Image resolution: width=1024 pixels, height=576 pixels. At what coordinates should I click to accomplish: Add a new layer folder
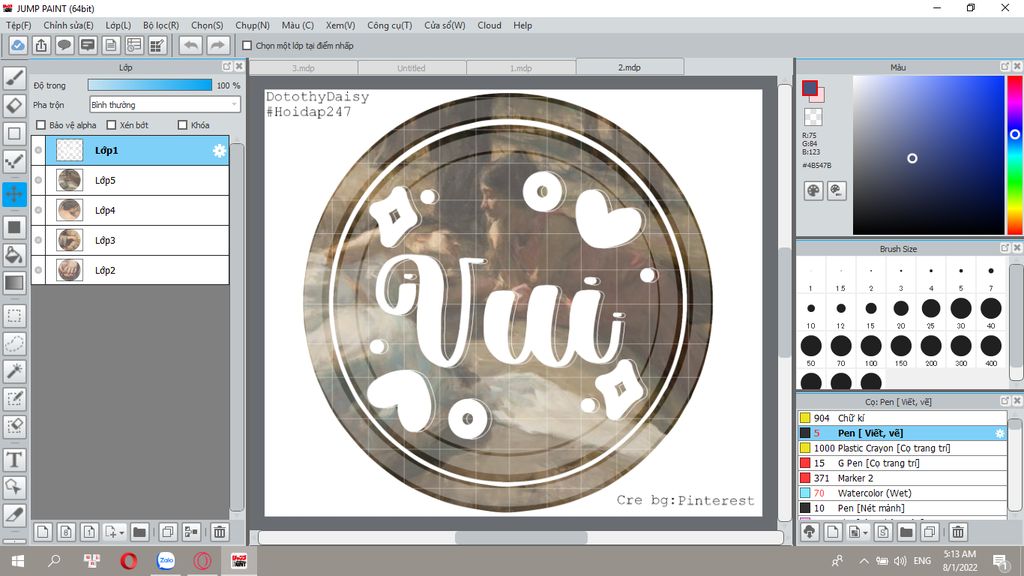[139, 532]
